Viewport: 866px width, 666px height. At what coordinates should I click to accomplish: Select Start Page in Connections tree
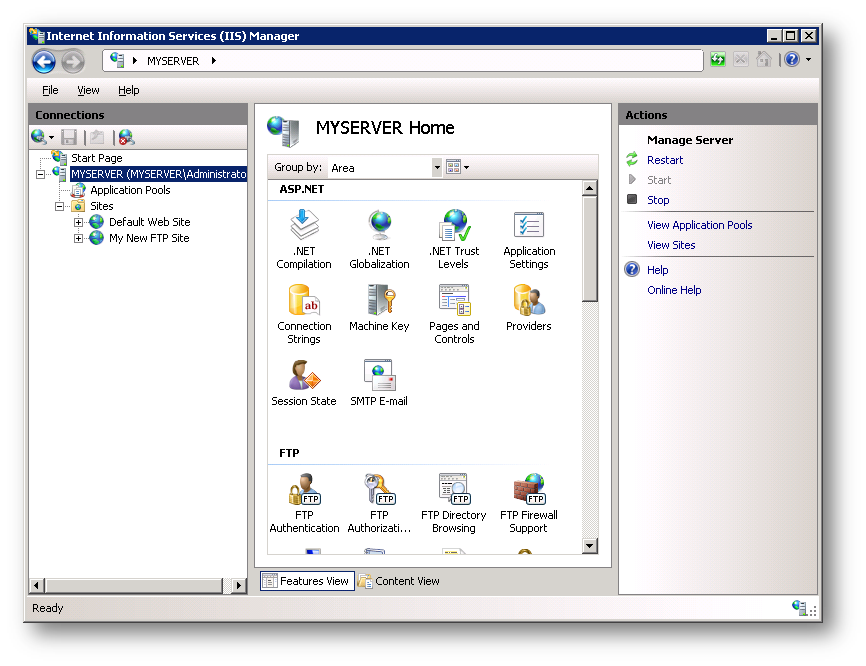97,158
